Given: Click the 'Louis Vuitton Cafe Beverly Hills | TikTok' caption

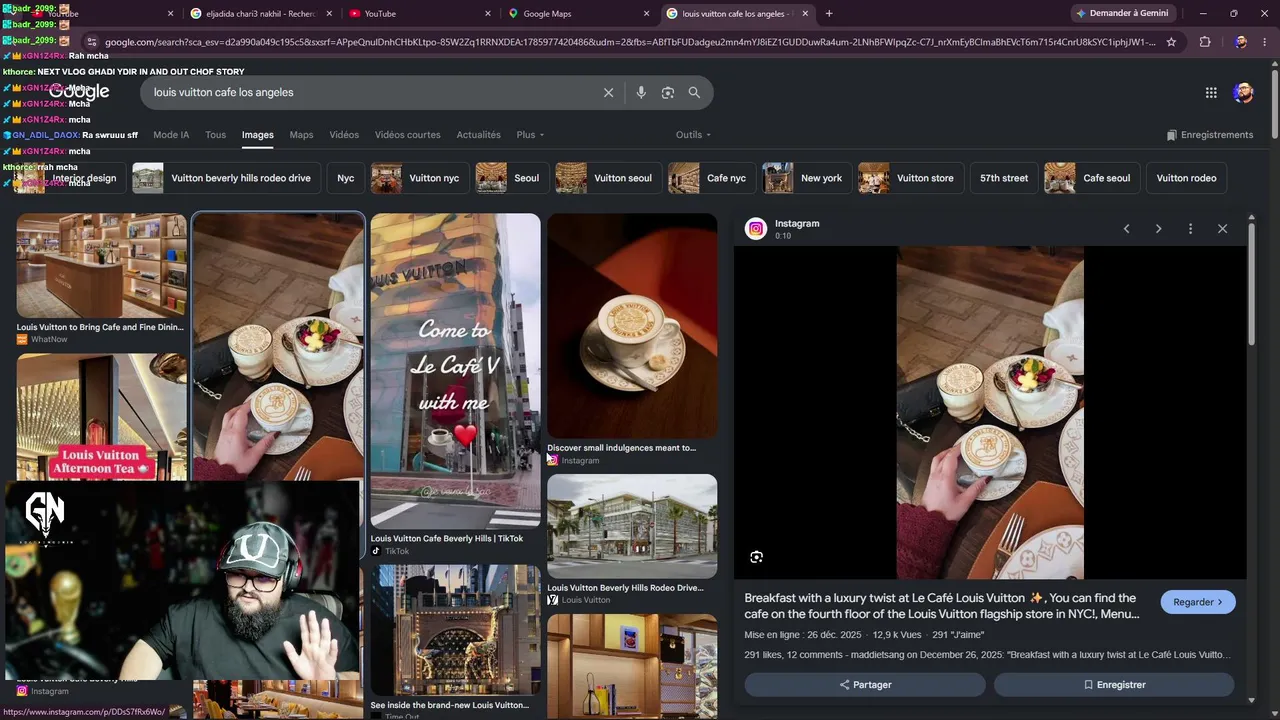Looking at the screenshot, I should (446, 539).
